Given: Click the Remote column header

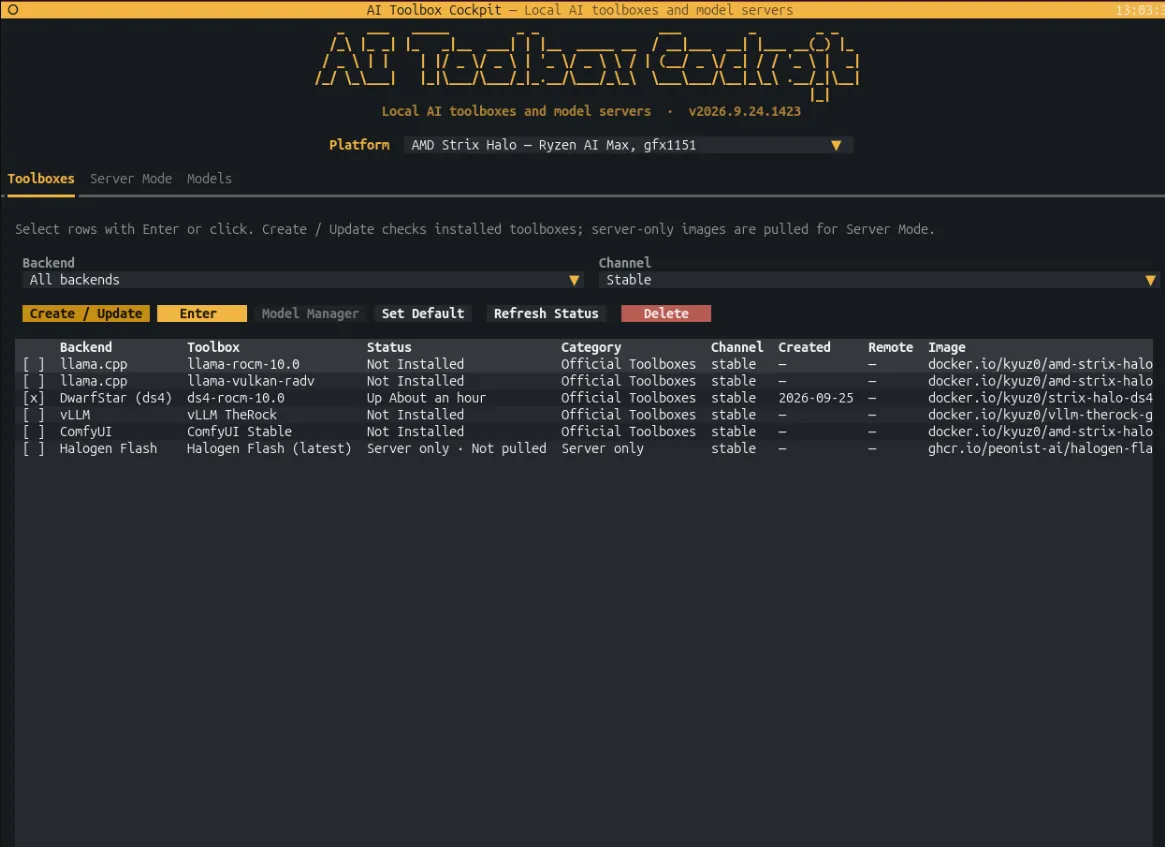Looking at the screenshot, I should click(x=890, y=347).
